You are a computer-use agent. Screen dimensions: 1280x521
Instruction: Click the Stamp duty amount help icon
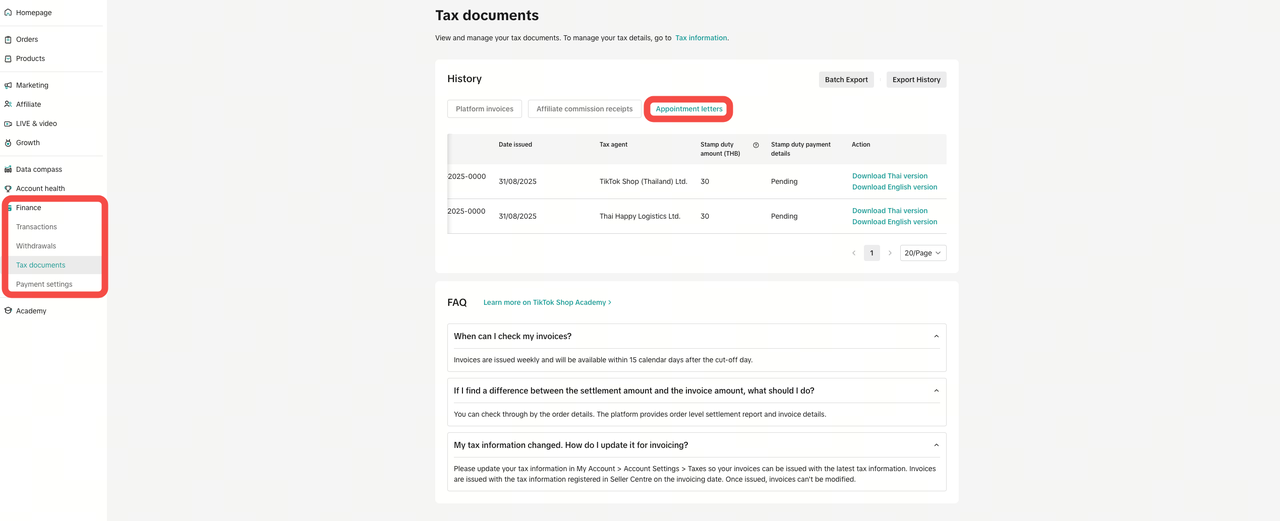click(x=756, y=145)
